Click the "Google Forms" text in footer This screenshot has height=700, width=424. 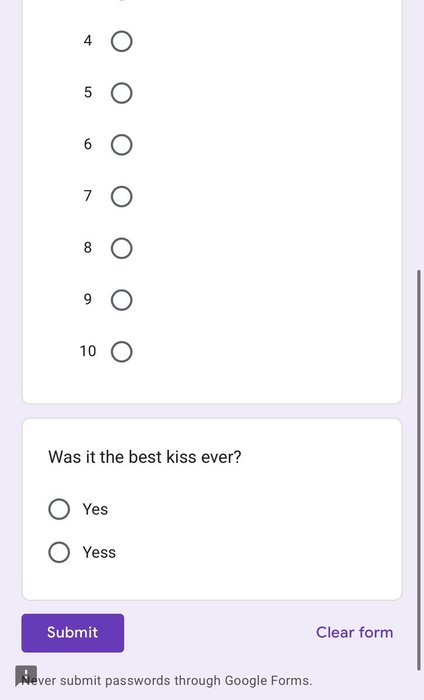268,680
